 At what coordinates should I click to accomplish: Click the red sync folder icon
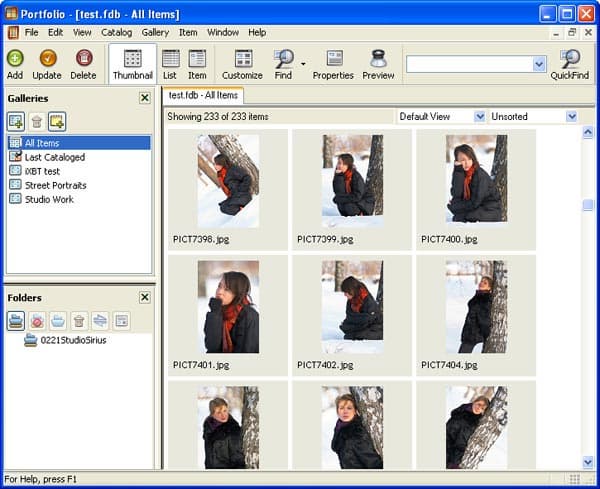click(x=37, y=321)
